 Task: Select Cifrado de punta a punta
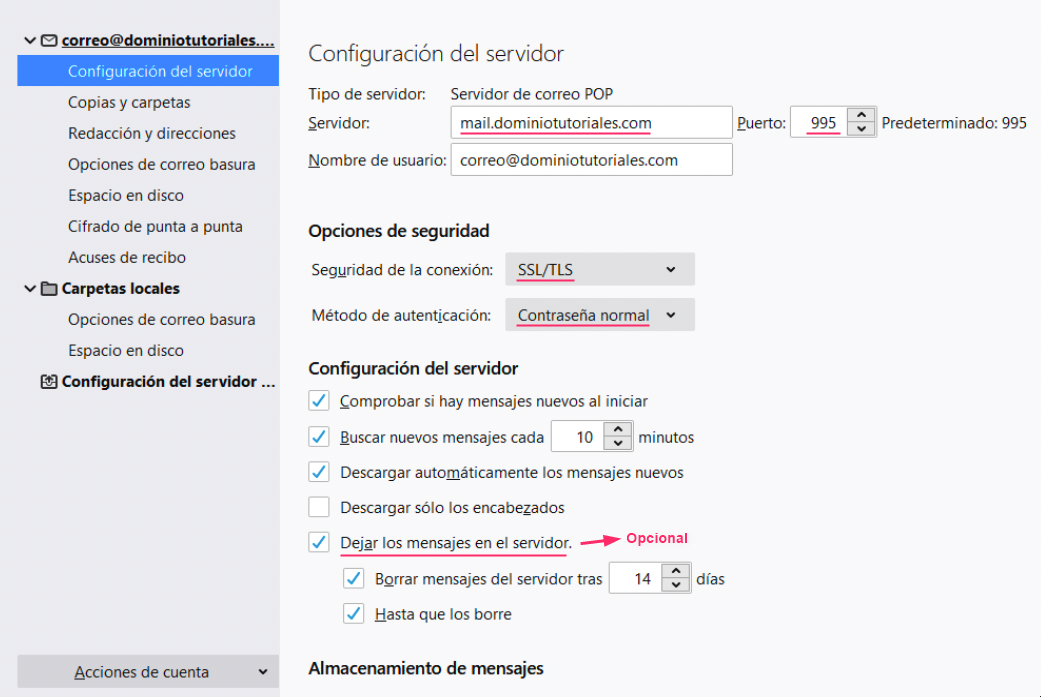click(155, 227)
